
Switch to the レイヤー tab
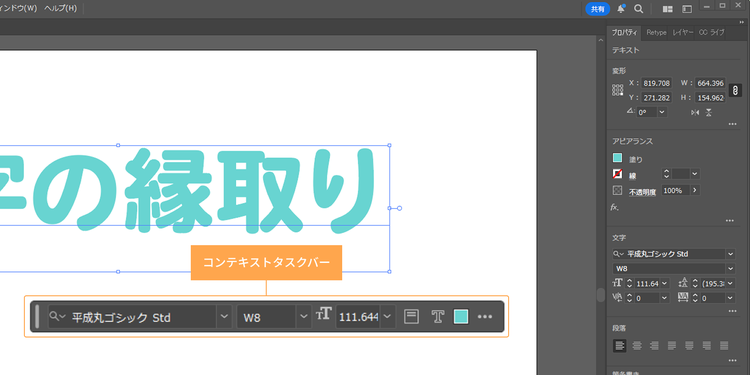pos(683,33)
